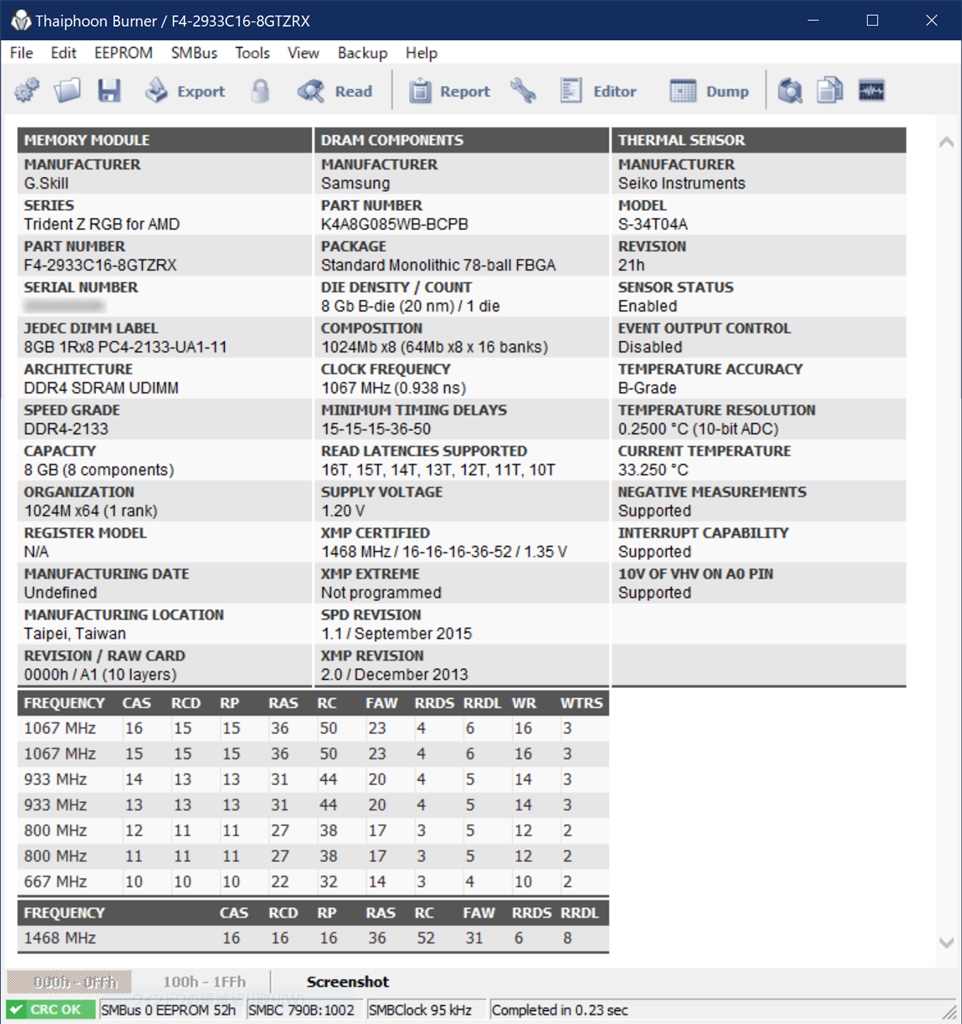Open the Help menu
Screen dimensions: 962x1024
pos(421,53)
